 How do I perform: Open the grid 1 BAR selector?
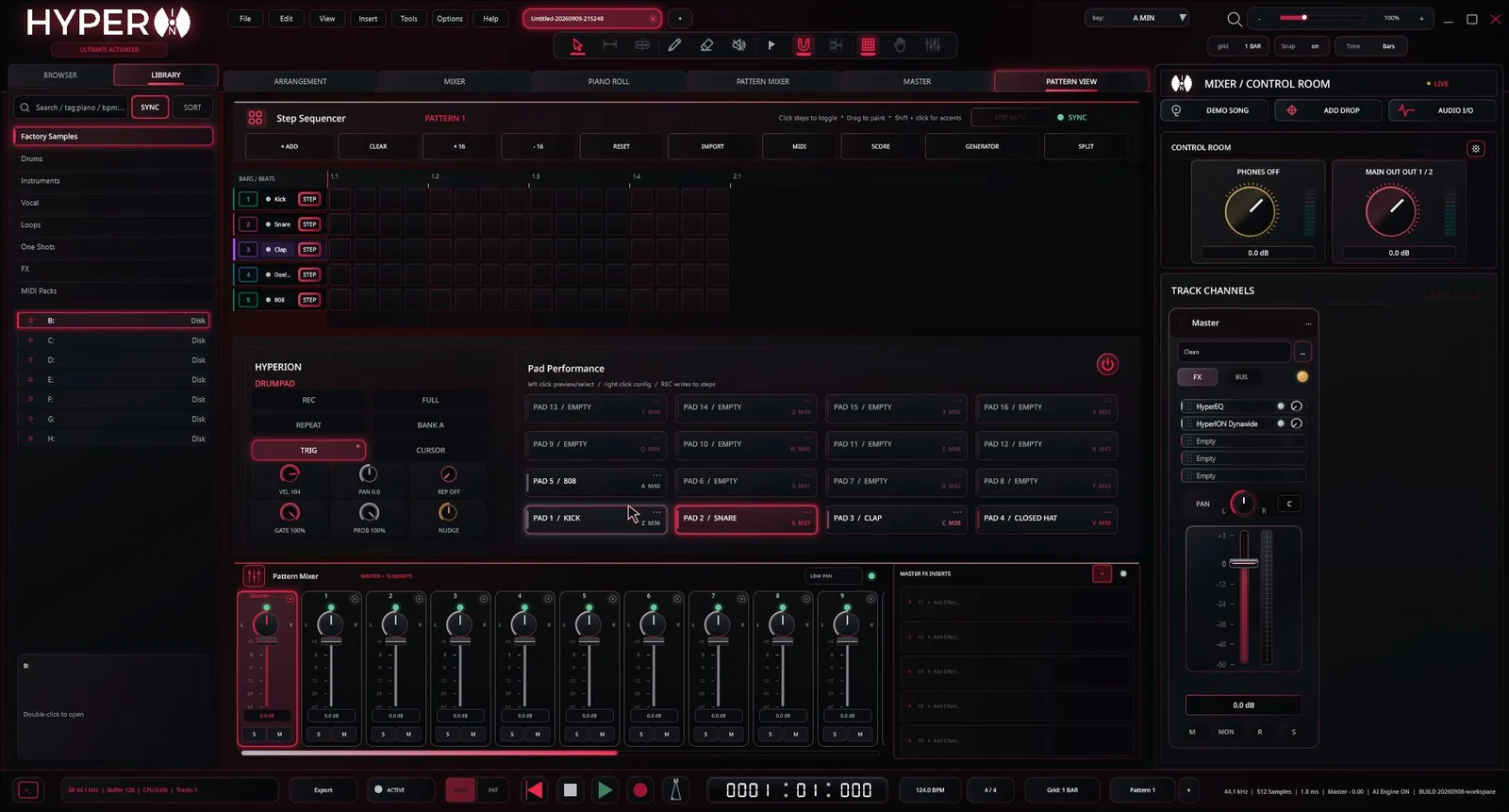click(1238, 46)
